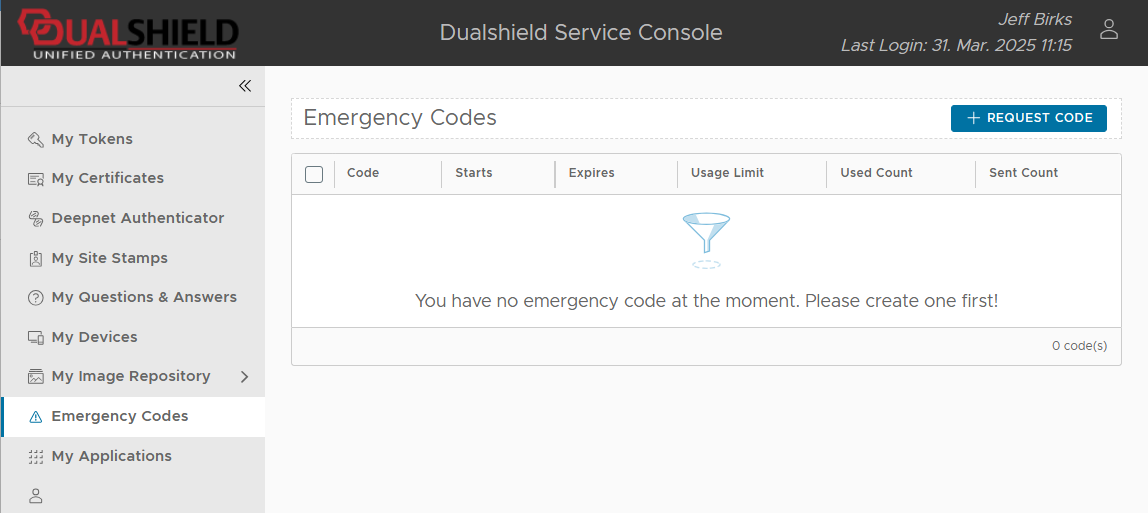Click the My Image Repository picture icon
The height and width of the screenshot is (513, 1148).
[36, 377]
